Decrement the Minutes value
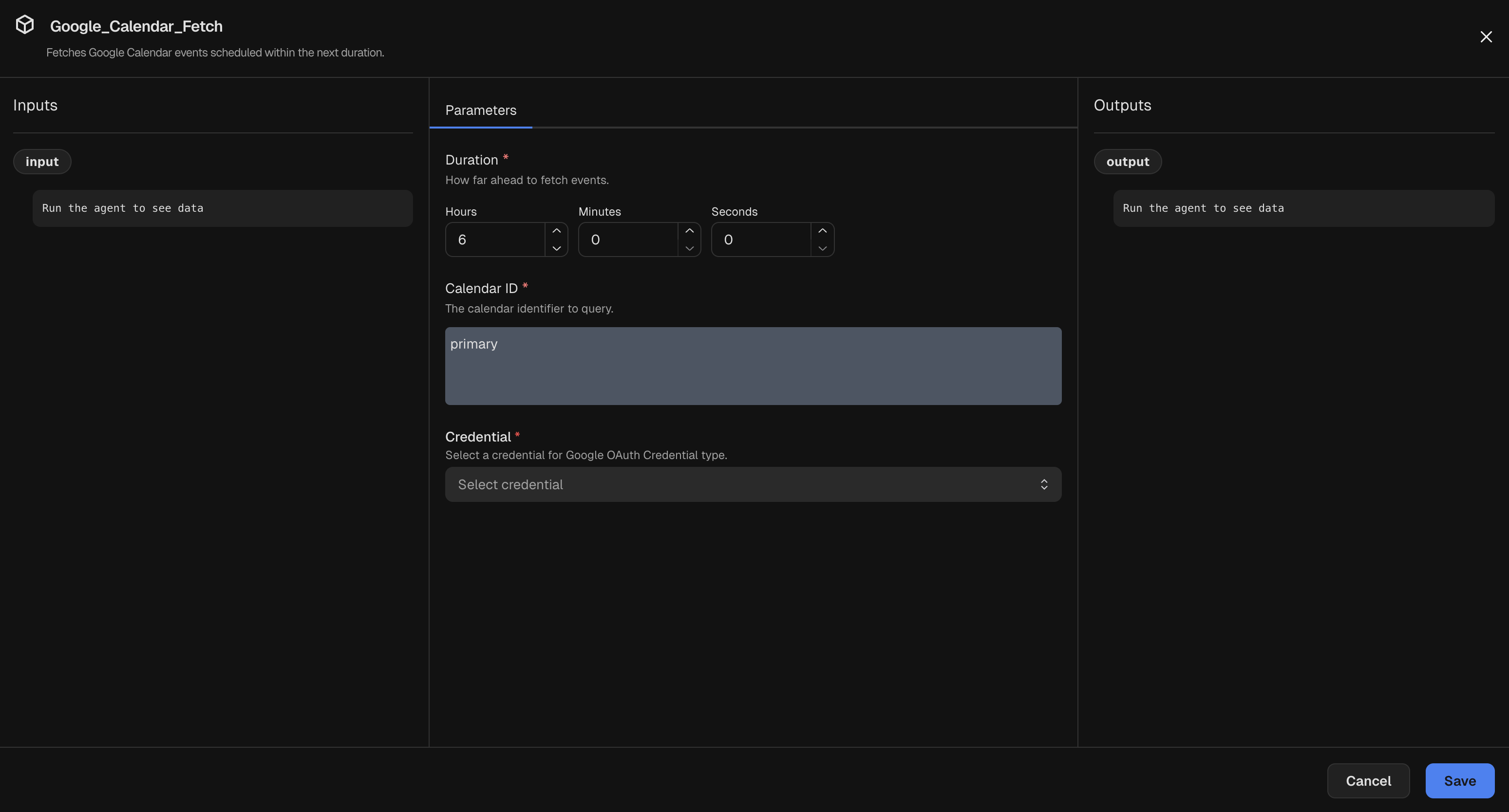 690,248
